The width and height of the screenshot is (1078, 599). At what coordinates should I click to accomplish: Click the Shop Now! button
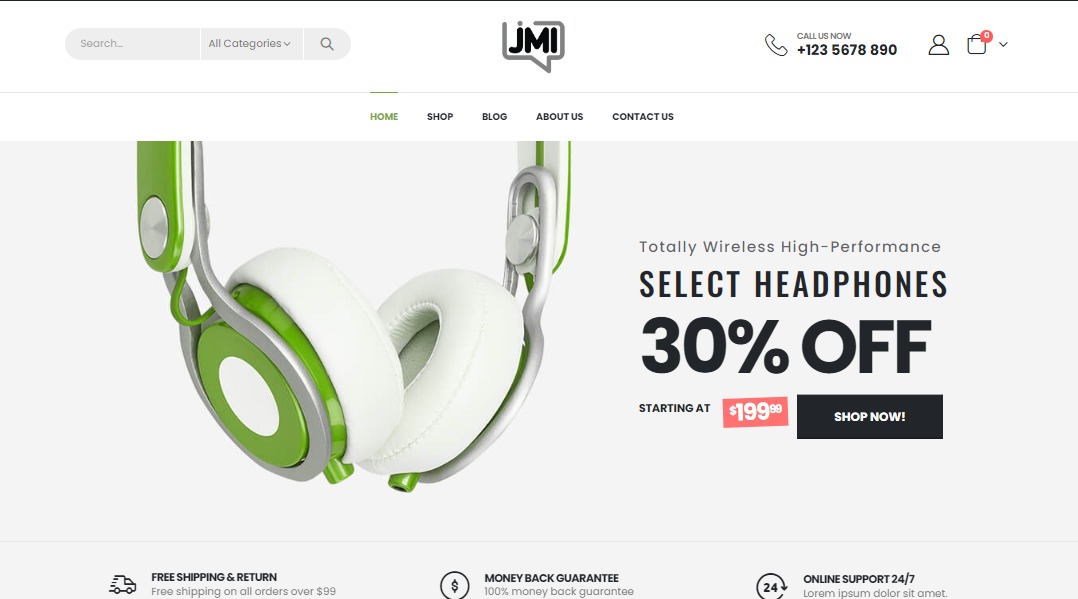point(870,417)
